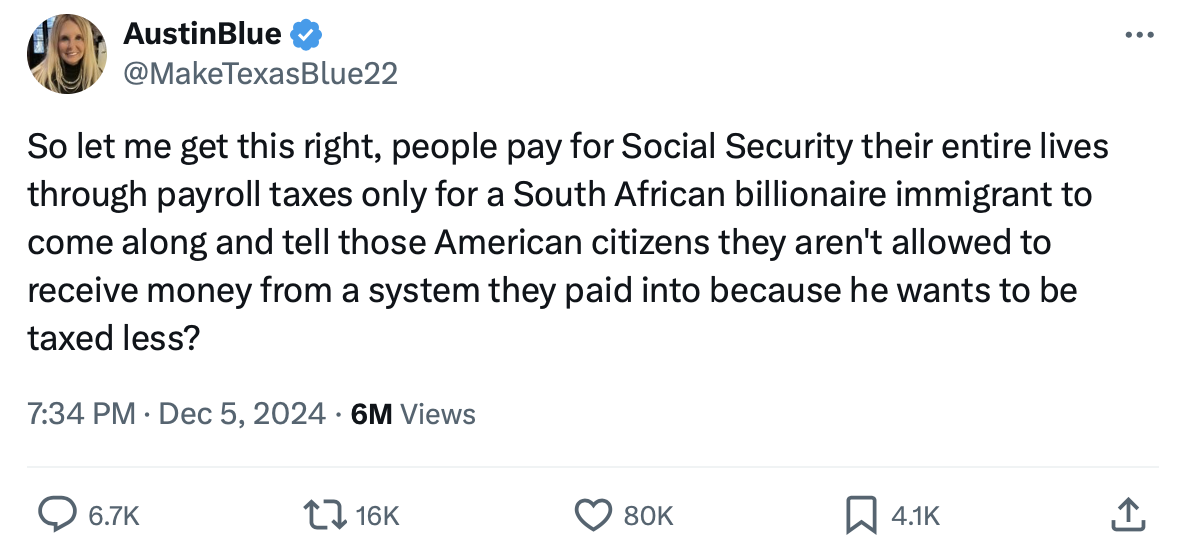Like the tweet with the heart icon
Image resolution: width=1178 pixels, height=556 pixels.
[x=593, y=515]
